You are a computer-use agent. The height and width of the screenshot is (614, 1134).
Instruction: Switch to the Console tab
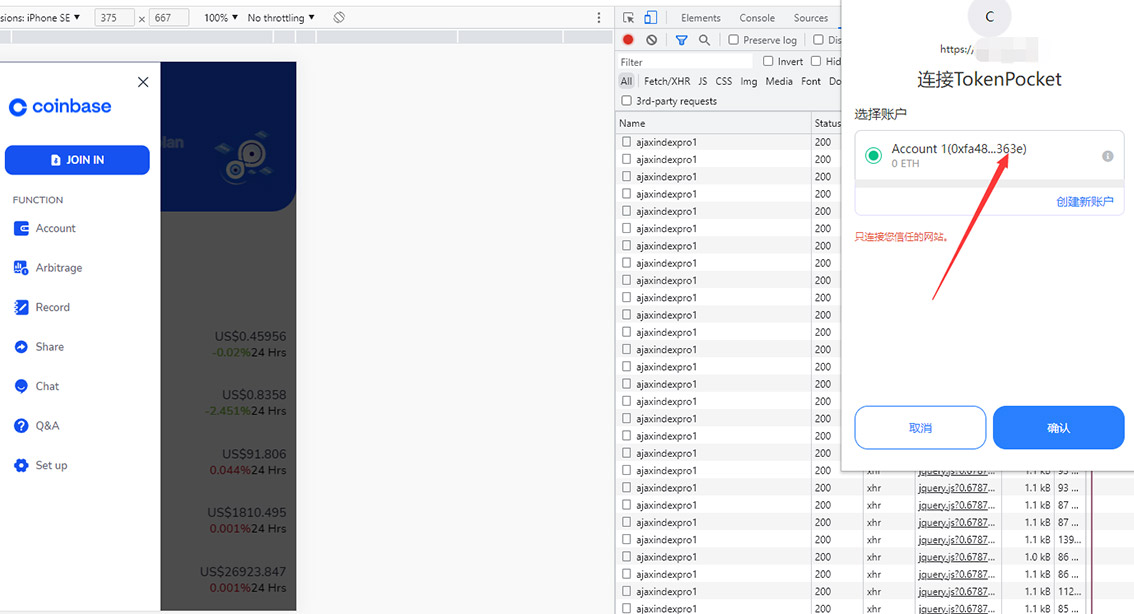757,18
